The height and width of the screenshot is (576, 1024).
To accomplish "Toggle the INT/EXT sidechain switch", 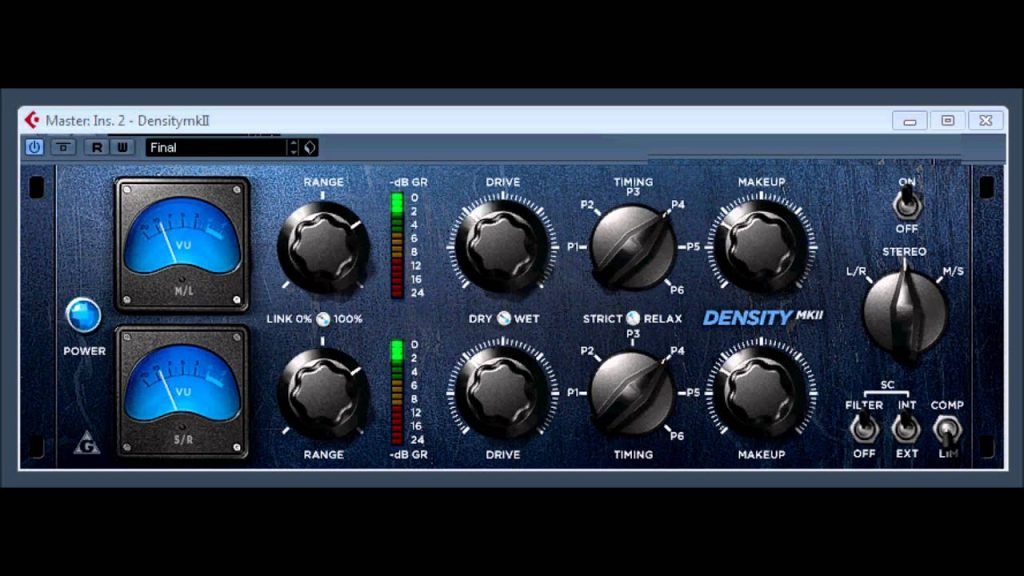I will 905,428.
